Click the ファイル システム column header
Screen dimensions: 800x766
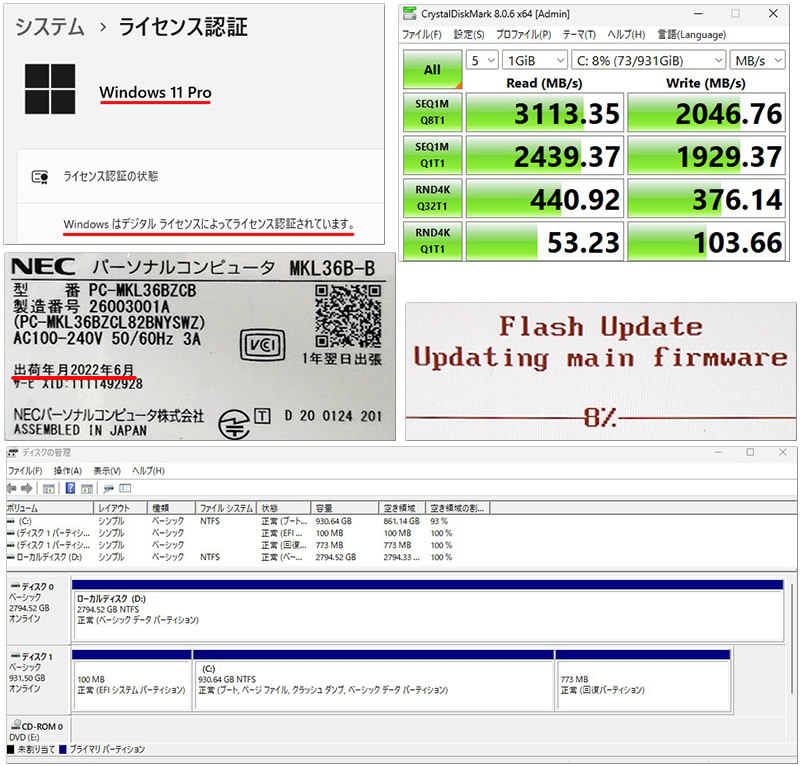(226, 508)
